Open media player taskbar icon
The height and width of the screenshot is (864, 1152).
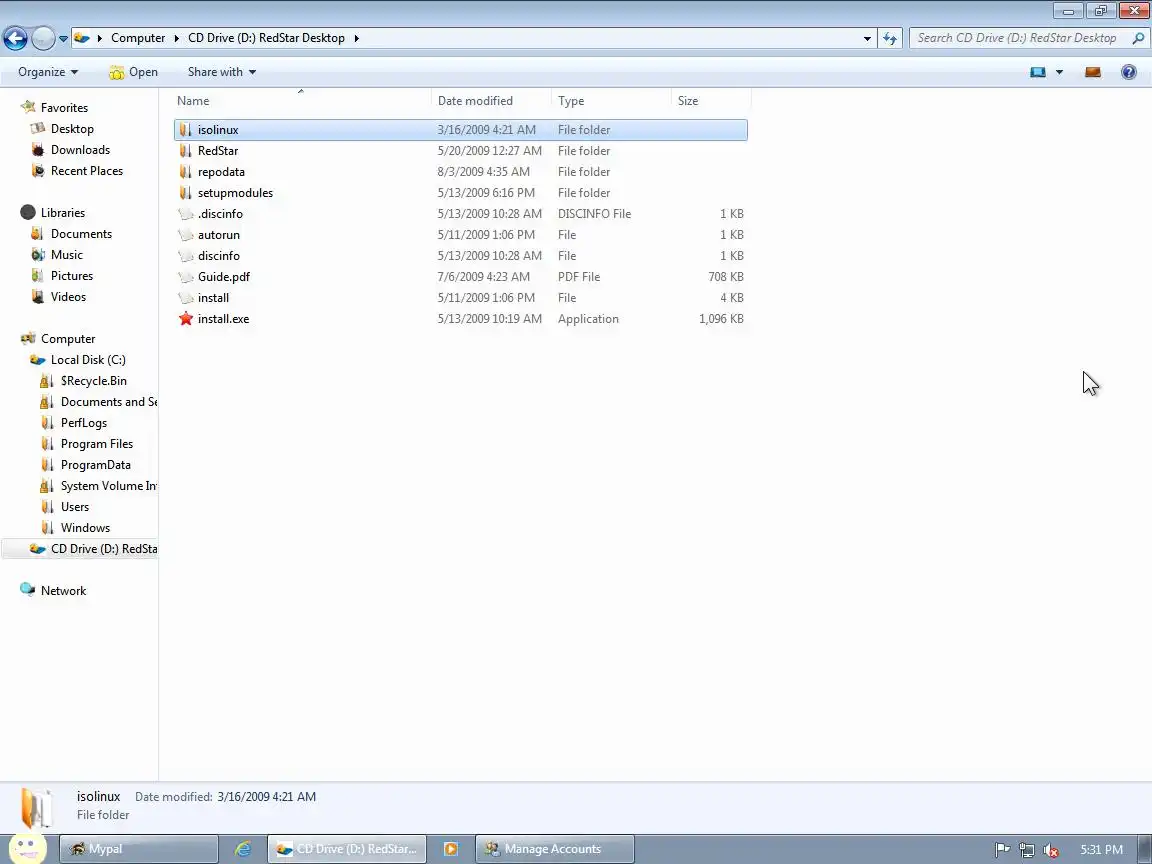[x=450, y=849]
